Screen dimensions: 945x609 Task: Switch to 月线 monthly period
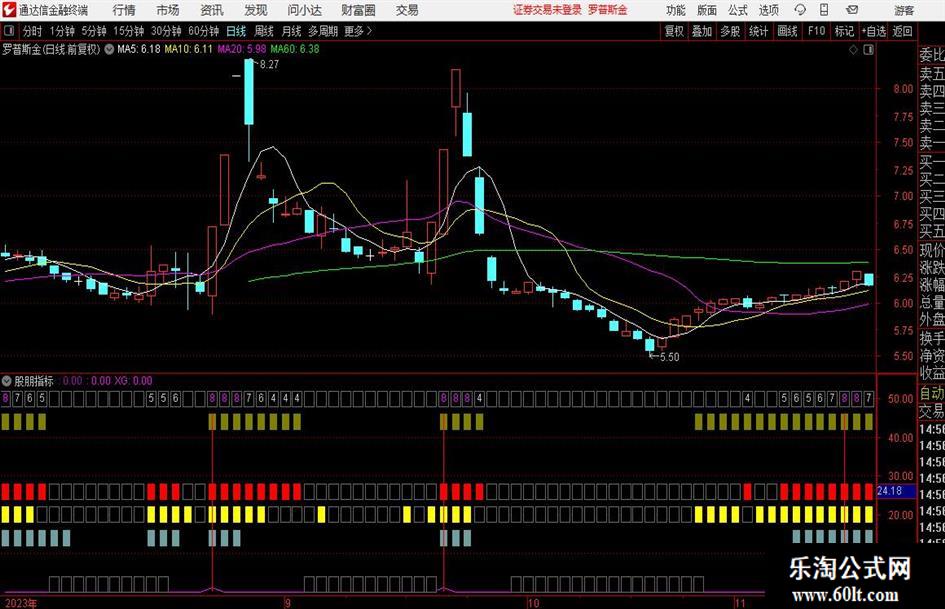coord(291,31)
